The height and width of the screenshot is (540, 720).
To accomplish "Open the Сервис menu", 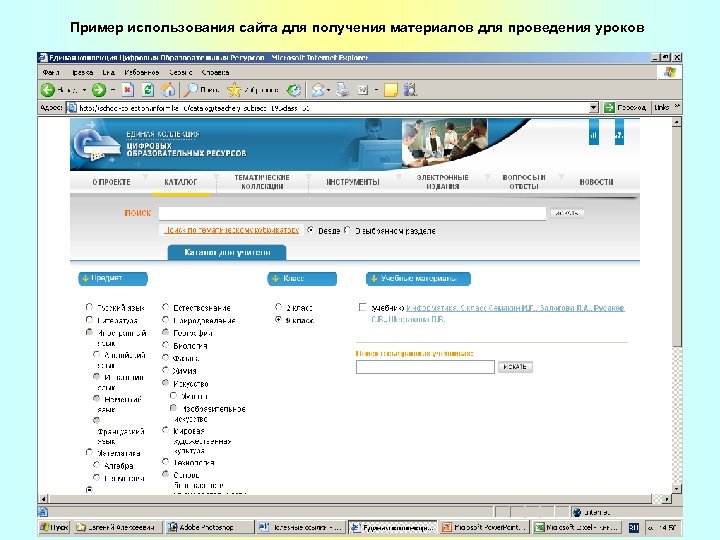I will (180, 73).
